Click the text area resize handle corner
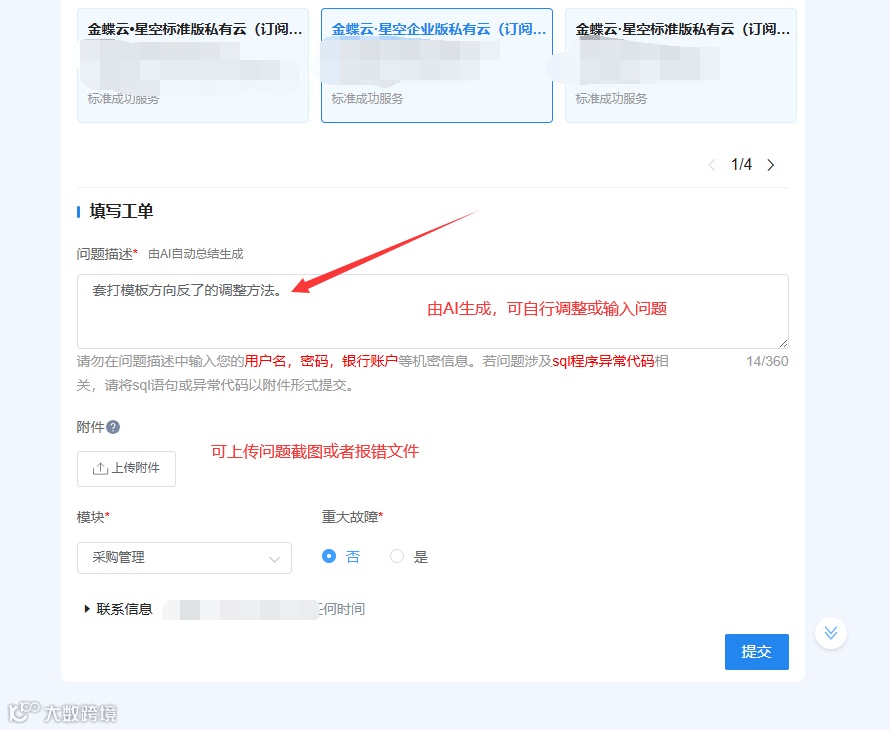The width and height of the screenshot is (890, 730). pyautogui.click(x=783, y=343)
